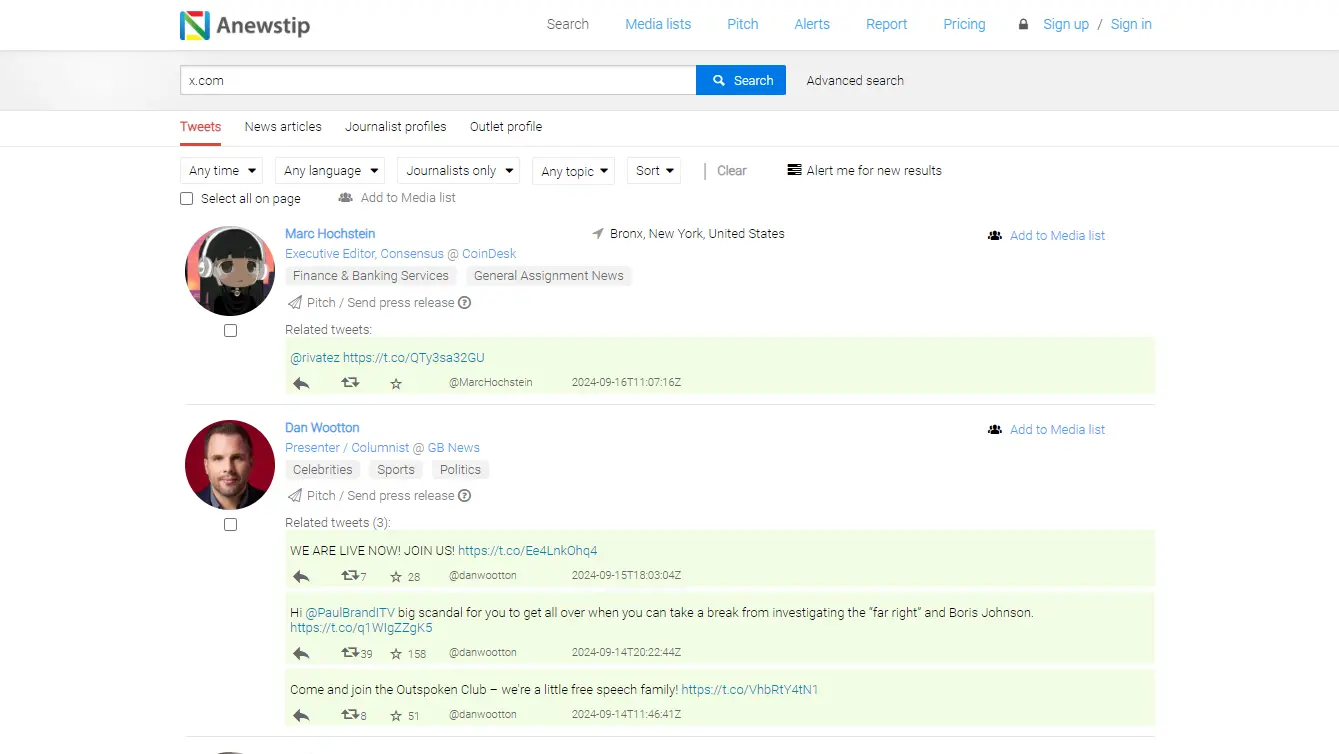
Task: Switch to the Outlet profile tab
Action: coord(506,127)
